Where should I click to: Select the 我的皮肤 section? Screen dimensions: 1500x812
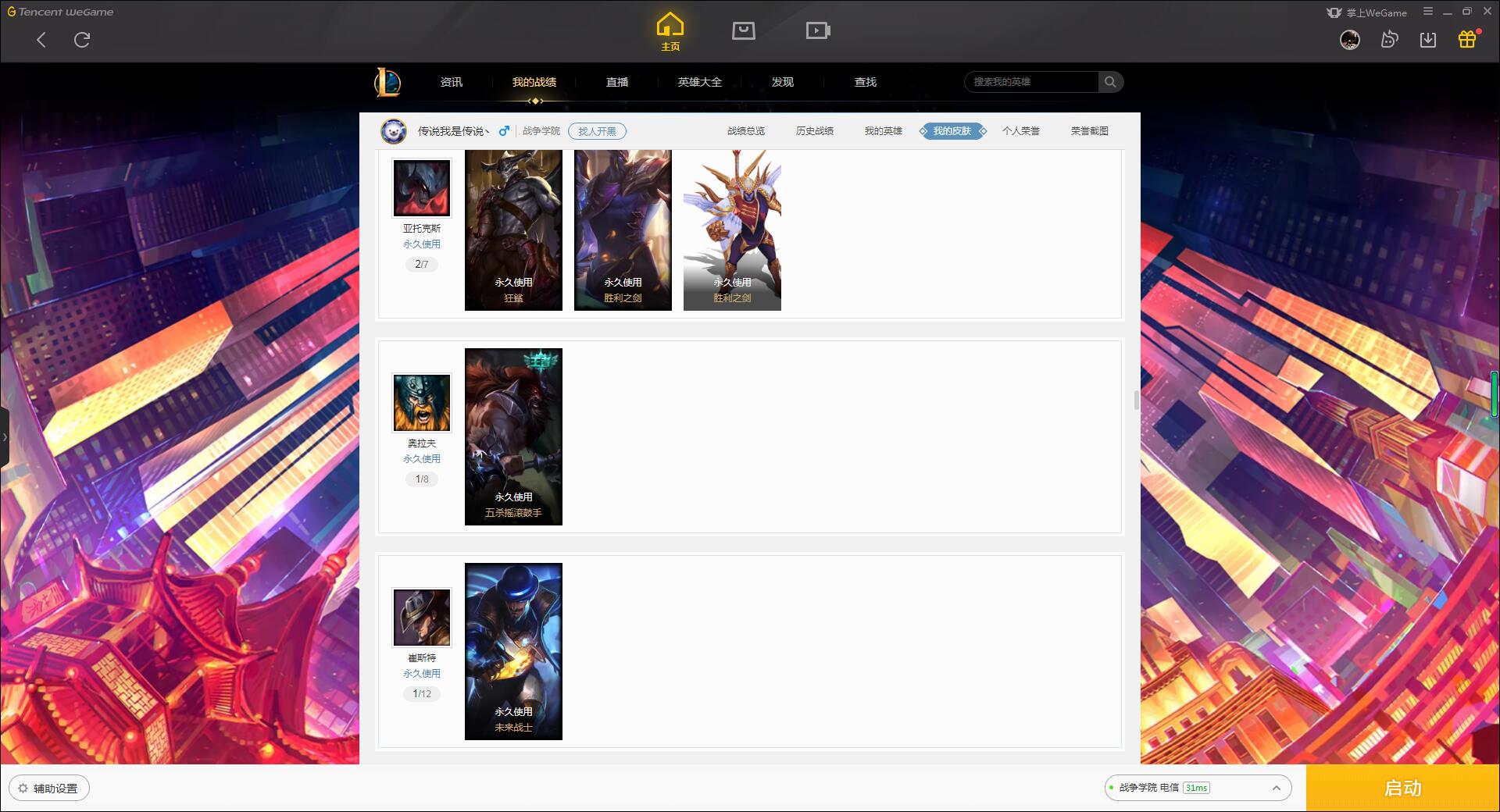pyautogui.click(x=952, y=131)
